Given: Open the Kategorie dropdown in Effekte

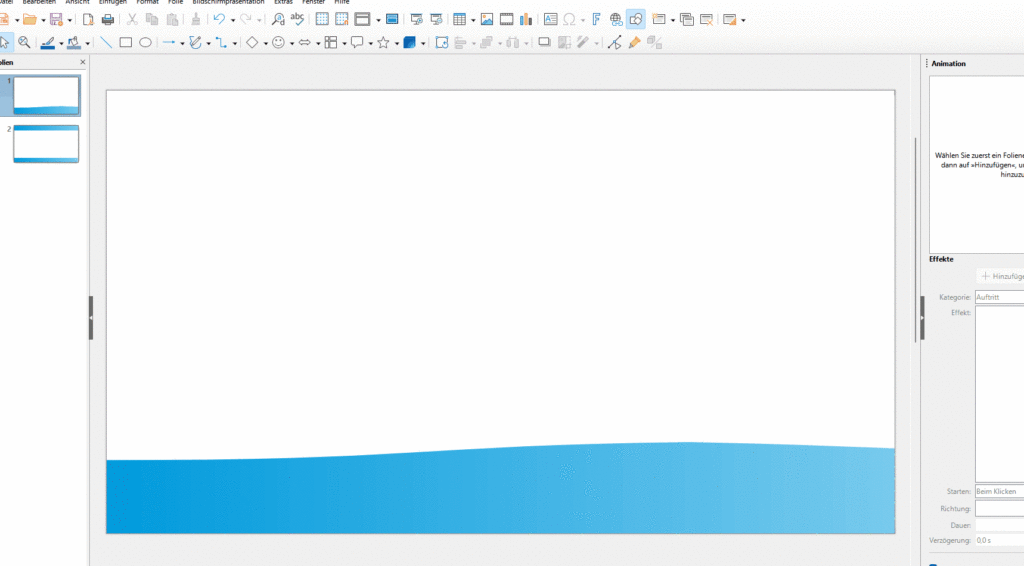Looking at the screenshot, I should coord(998,297).
